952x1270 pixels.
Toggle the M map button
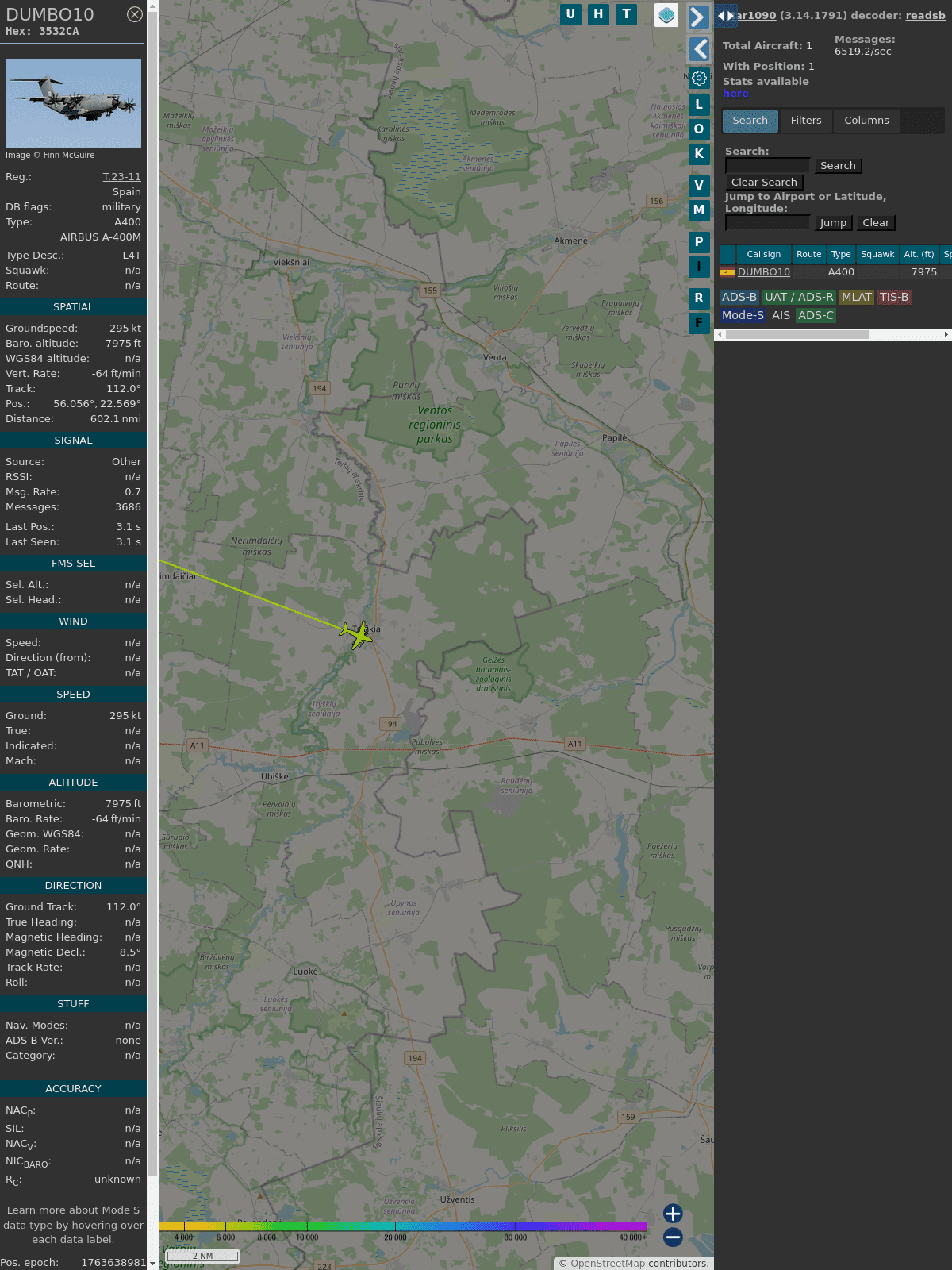tap(699, 210)
